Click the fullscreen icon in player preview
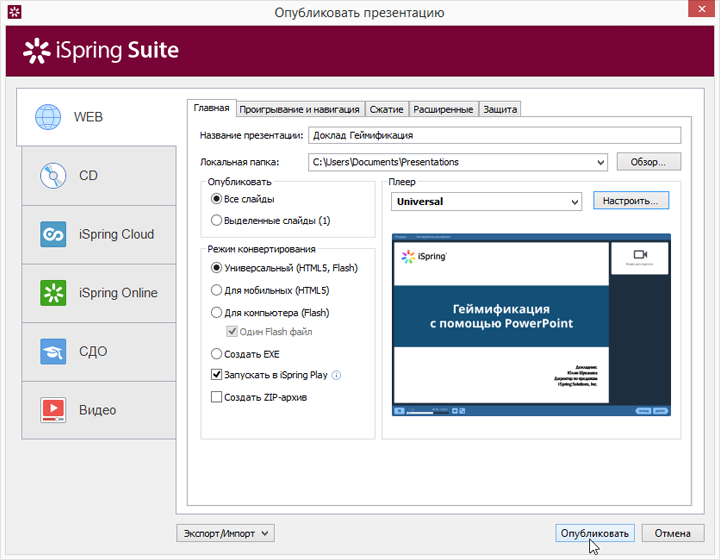Screen dimensions: 720x560 462,411
